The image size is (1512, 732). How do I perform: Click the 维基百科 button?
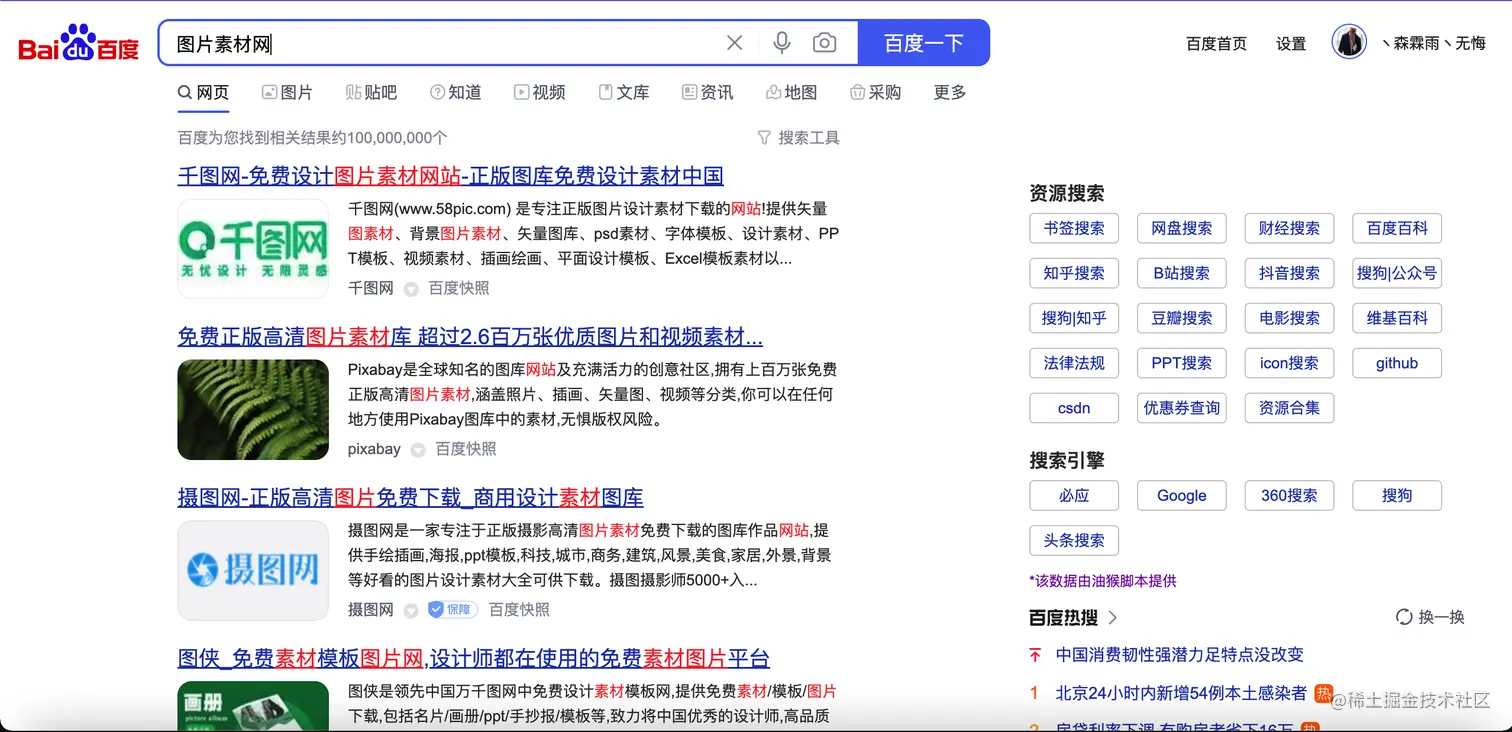(x=1397, y=318)
